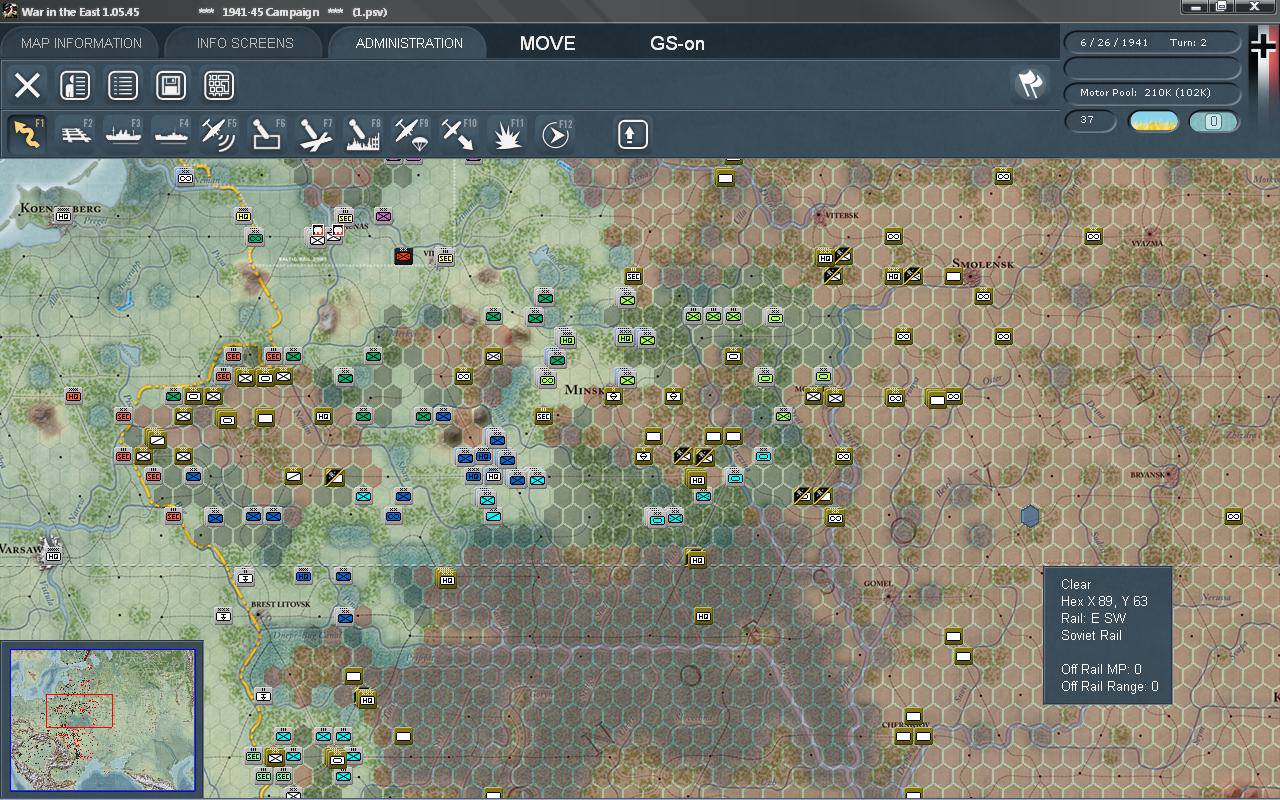
Task: Click the X exit icon in Administration toolbar
Action: coord(27,86)
